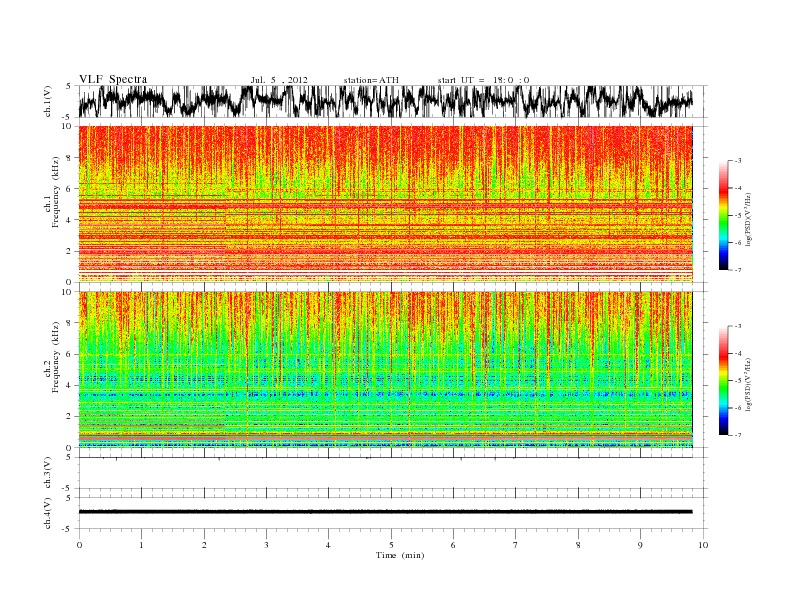This screenshot has height=612, width=792.
Task: Click the "ch.4(V)" axis label
Action: pos(48,514)
